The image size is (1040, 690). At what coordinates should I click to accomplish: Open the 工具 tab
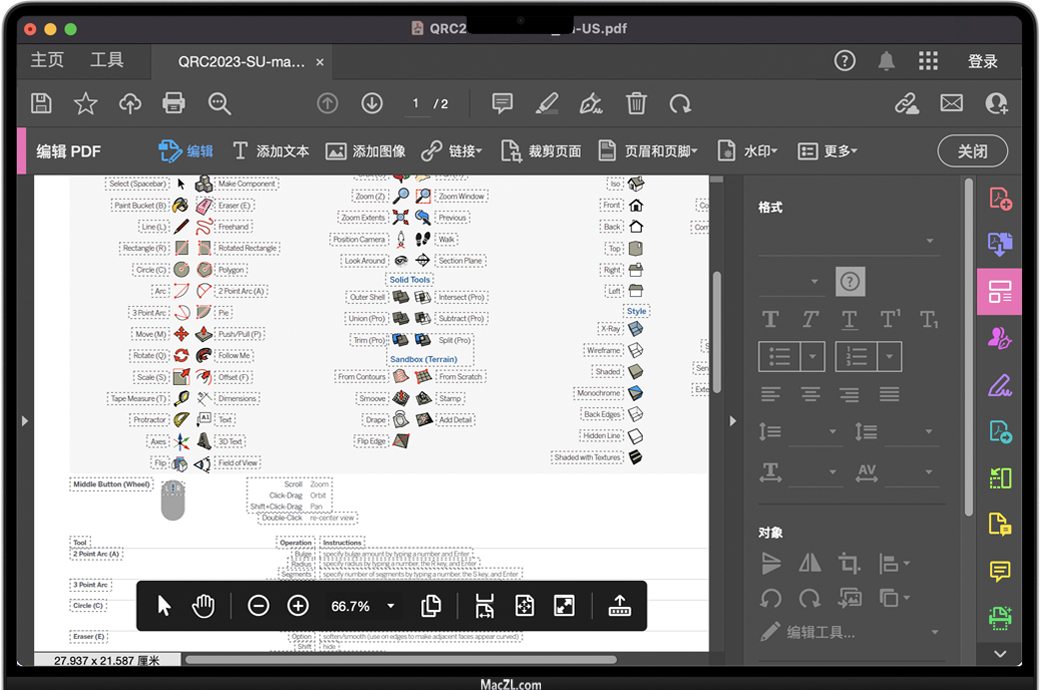tap(107, 61)
